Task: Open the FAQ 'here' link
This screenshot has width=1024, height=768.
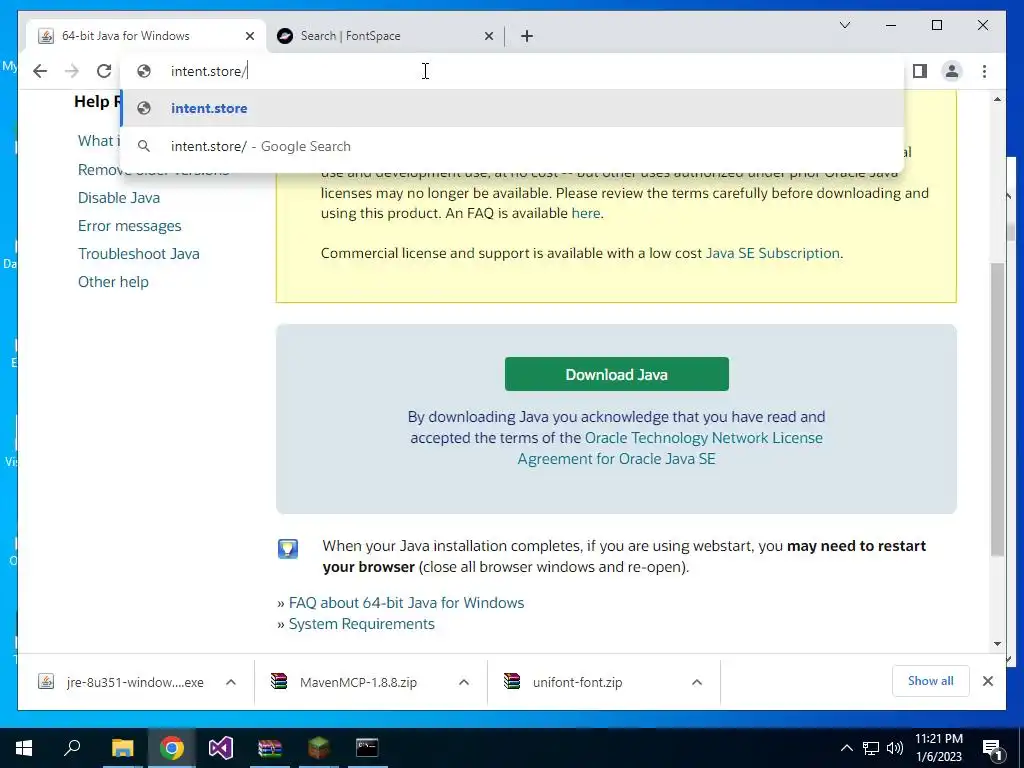Action: pos(585,214)
